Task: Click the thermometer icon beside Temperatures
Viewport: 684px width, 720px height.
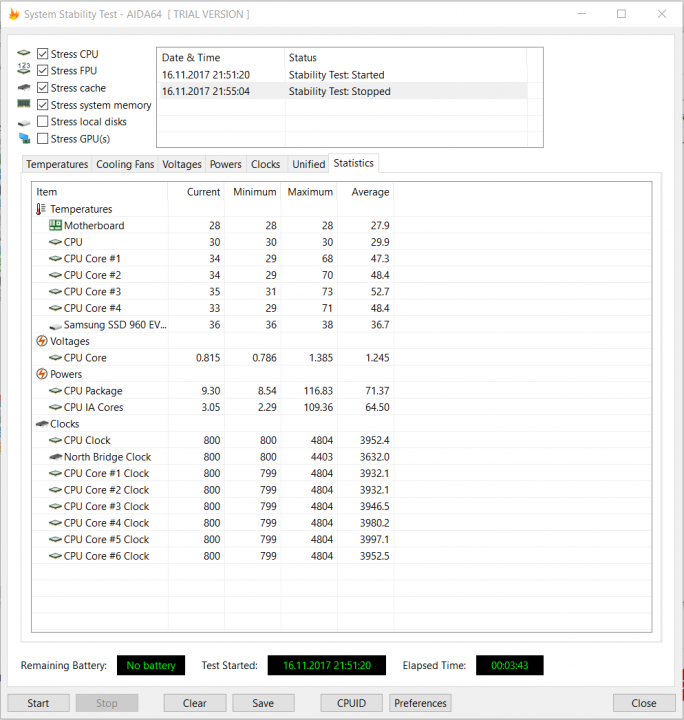Action: pyautogui.click(x=41, y=209)
